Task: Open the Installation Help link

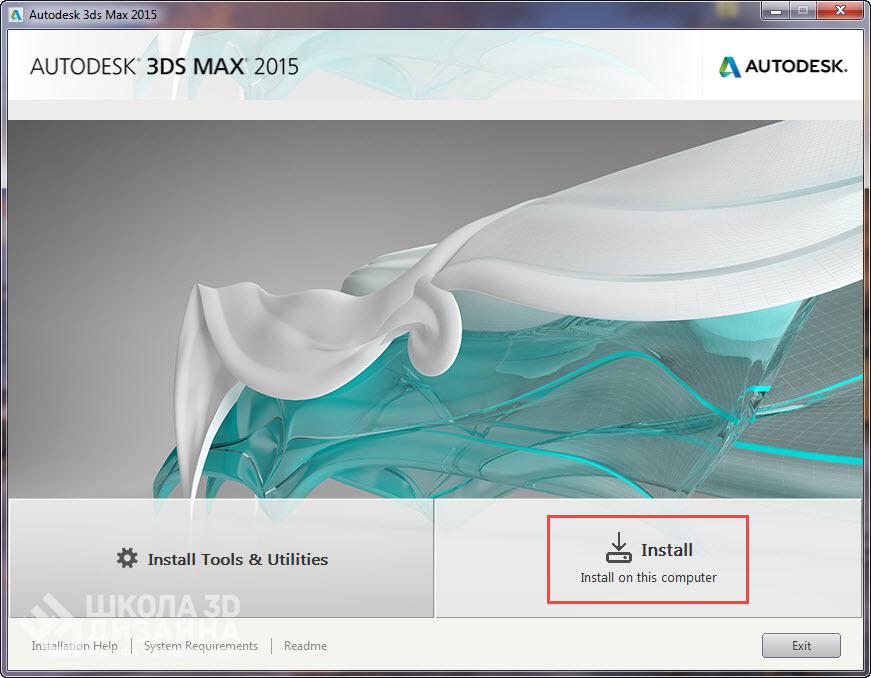Action: point(74,646)
